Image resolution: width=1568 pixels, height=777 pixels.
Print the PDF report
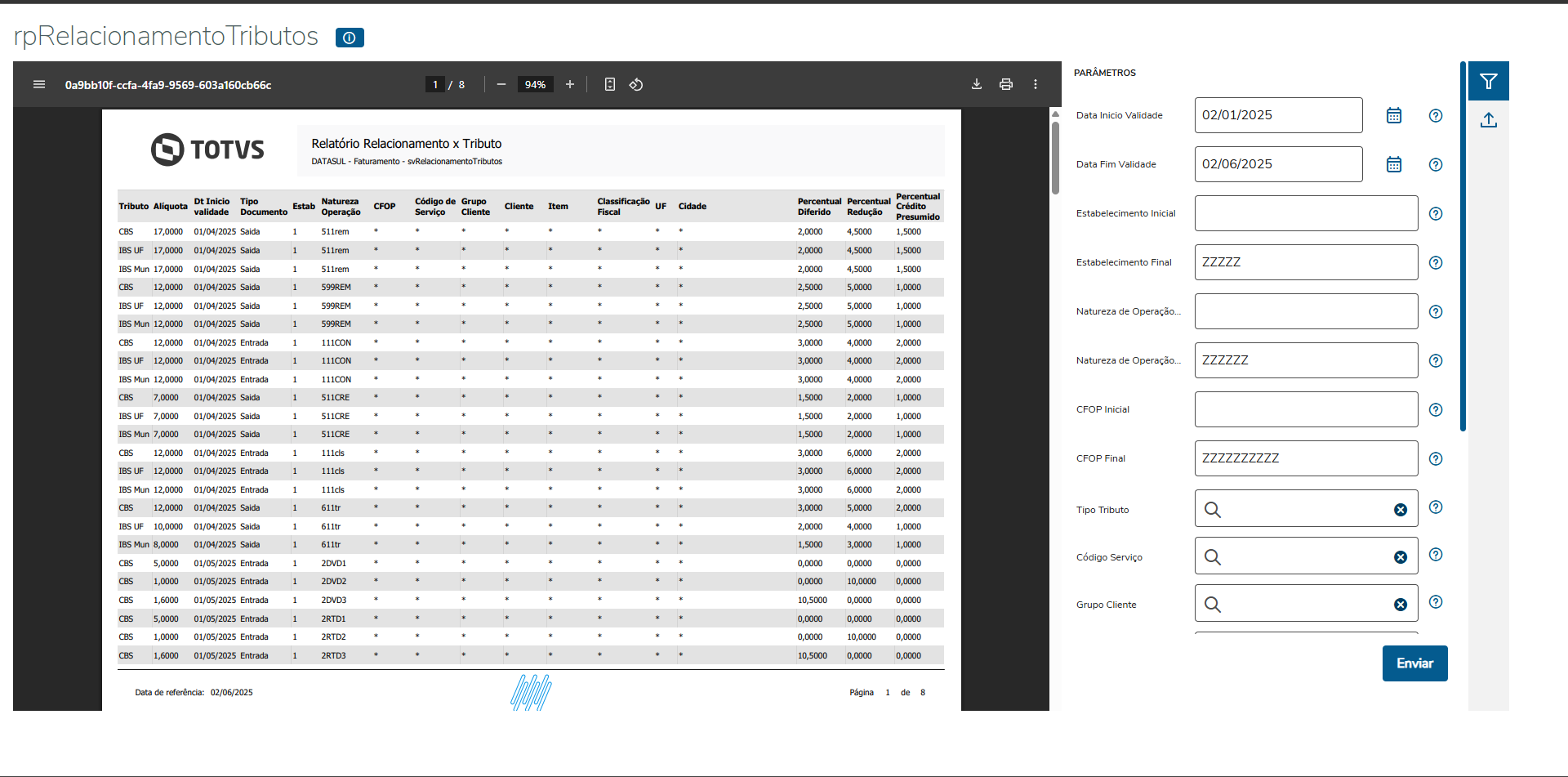pyautogui.click(x=1006, y=84)
